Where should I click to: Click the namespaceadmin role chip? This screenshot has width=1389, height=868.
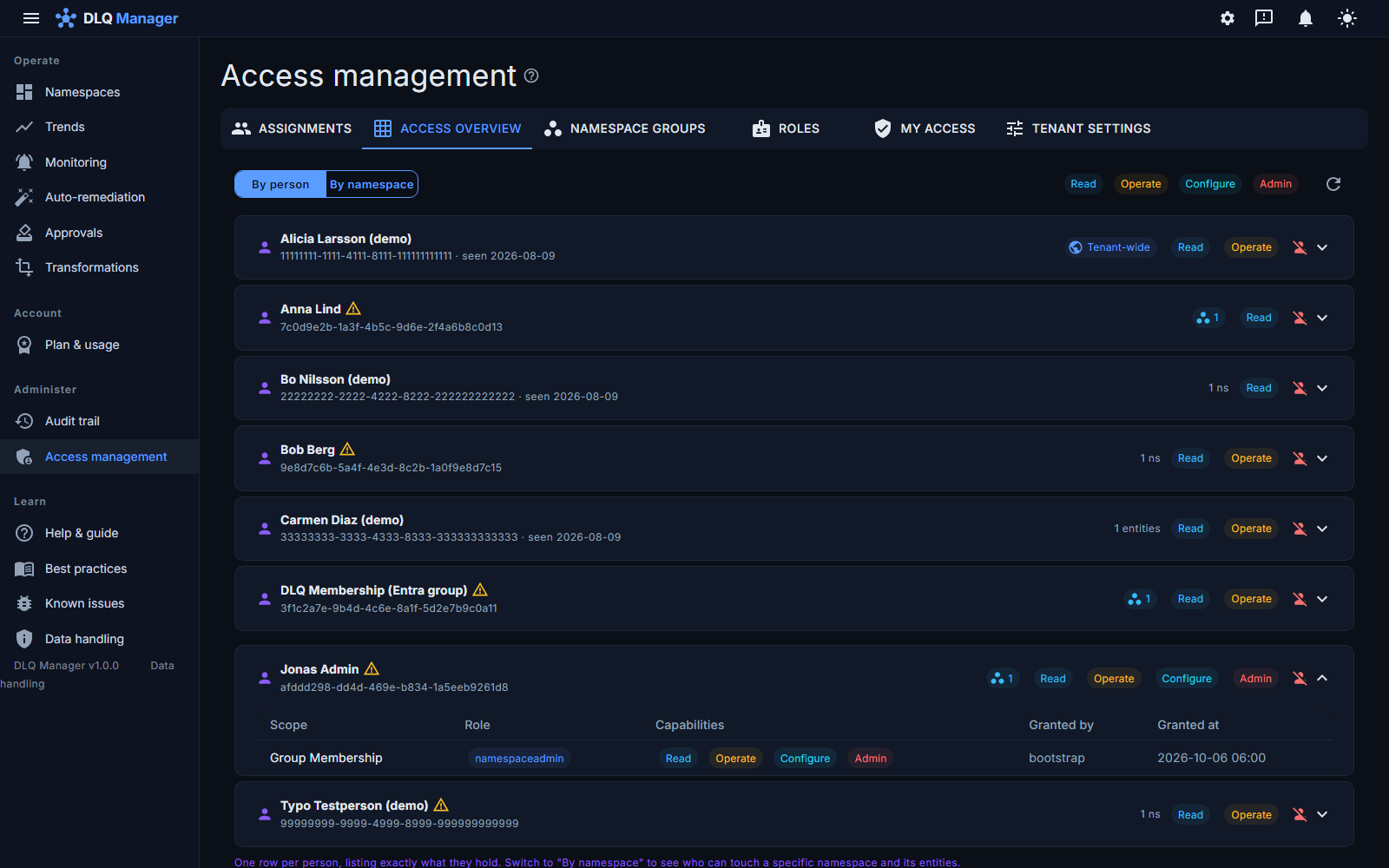(x=519, y=759)
